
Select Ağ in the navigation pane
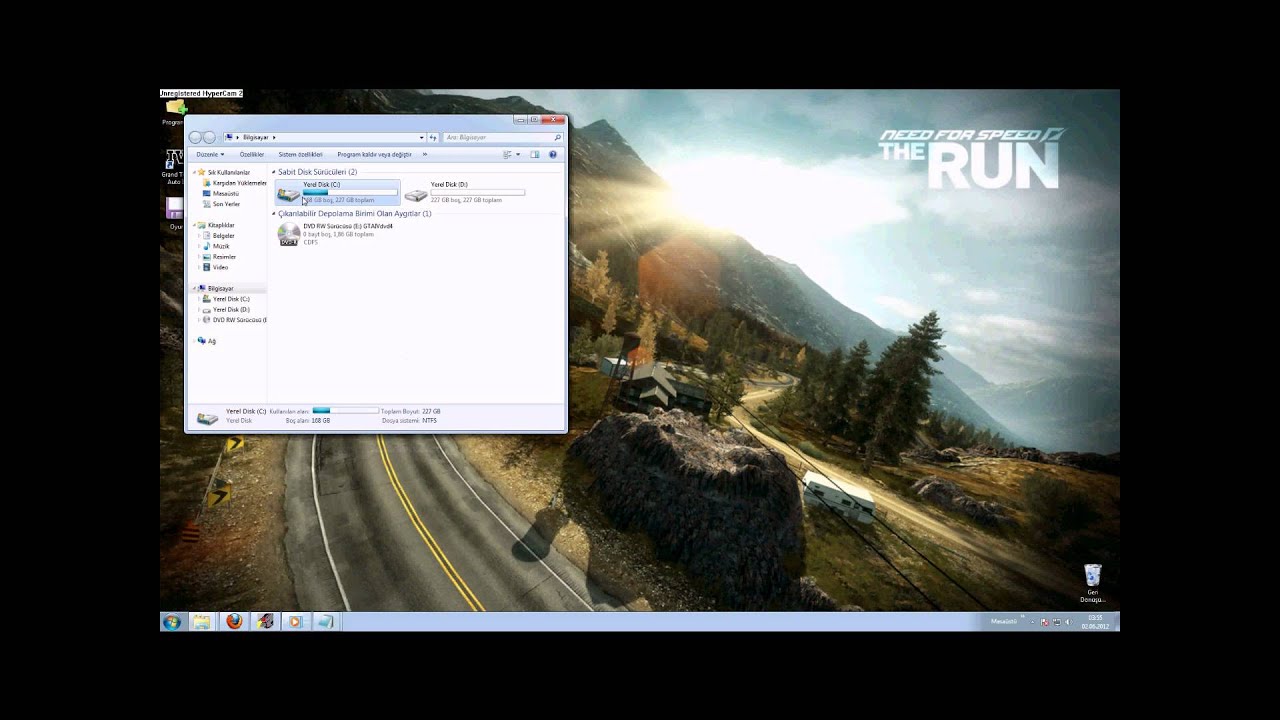point(211,341)
